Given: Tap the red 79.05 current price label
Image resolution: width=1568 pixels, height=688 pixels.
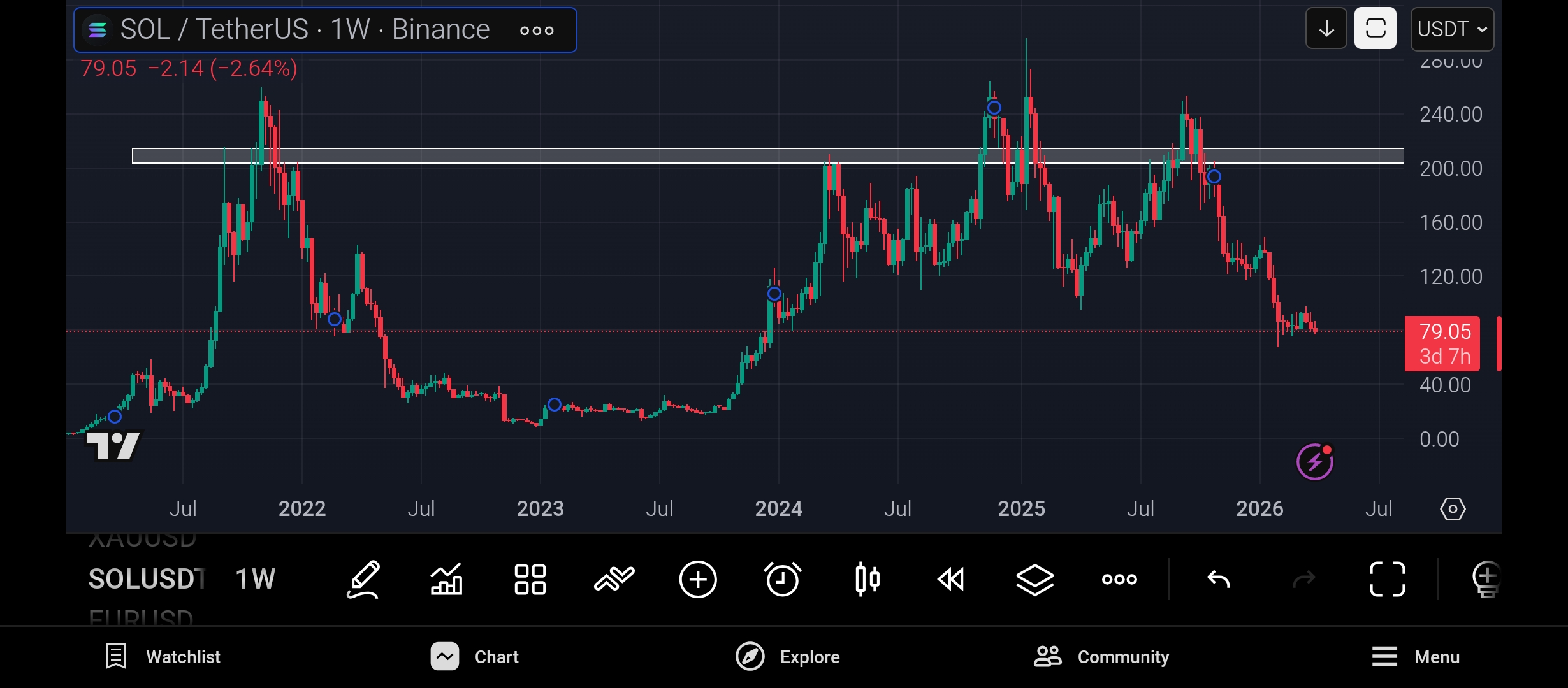Looking at the screenshot, I should click(x=1442, y=344).
